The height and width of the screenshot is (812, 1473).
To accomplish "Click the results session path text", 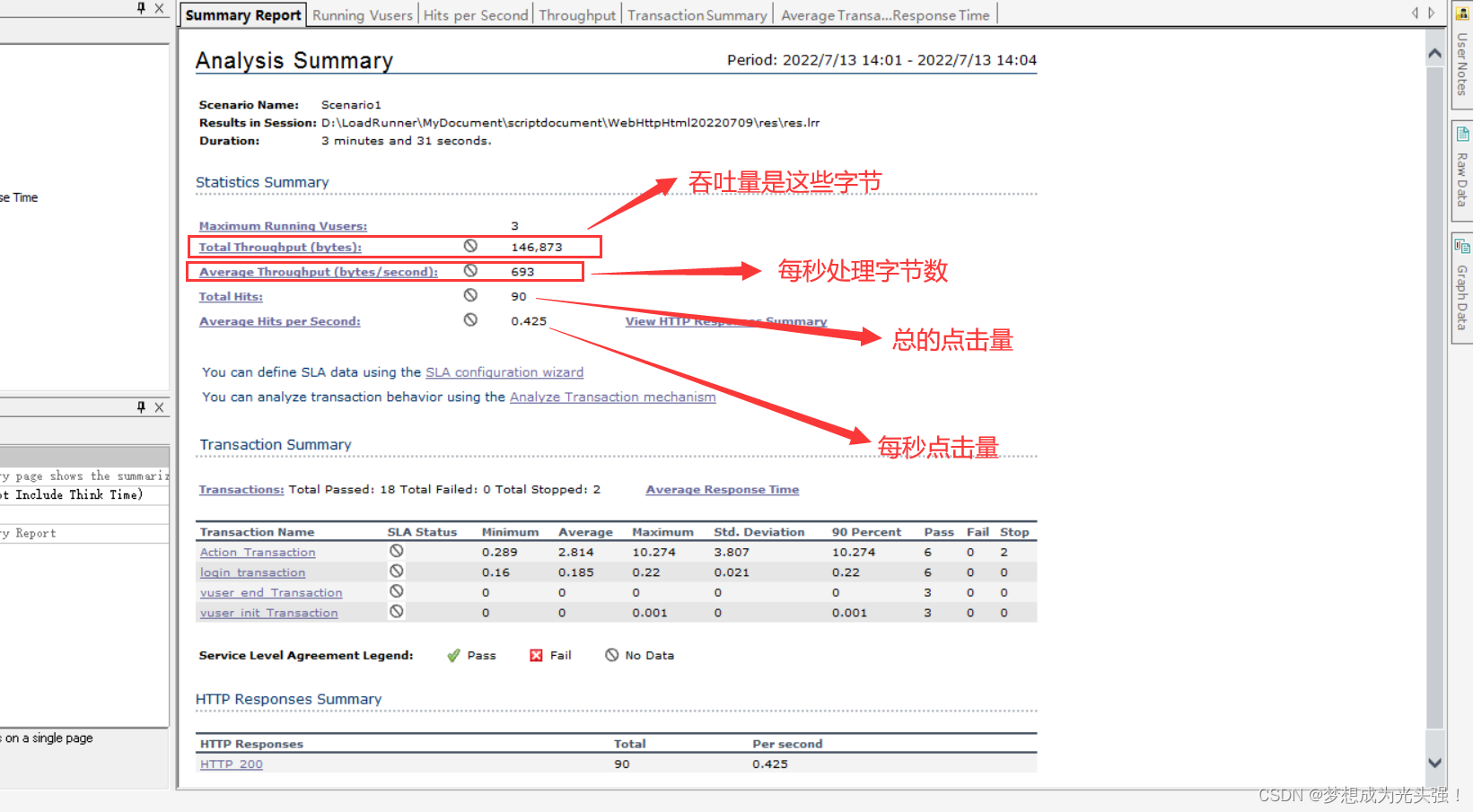I will click(x=571, y=123).
